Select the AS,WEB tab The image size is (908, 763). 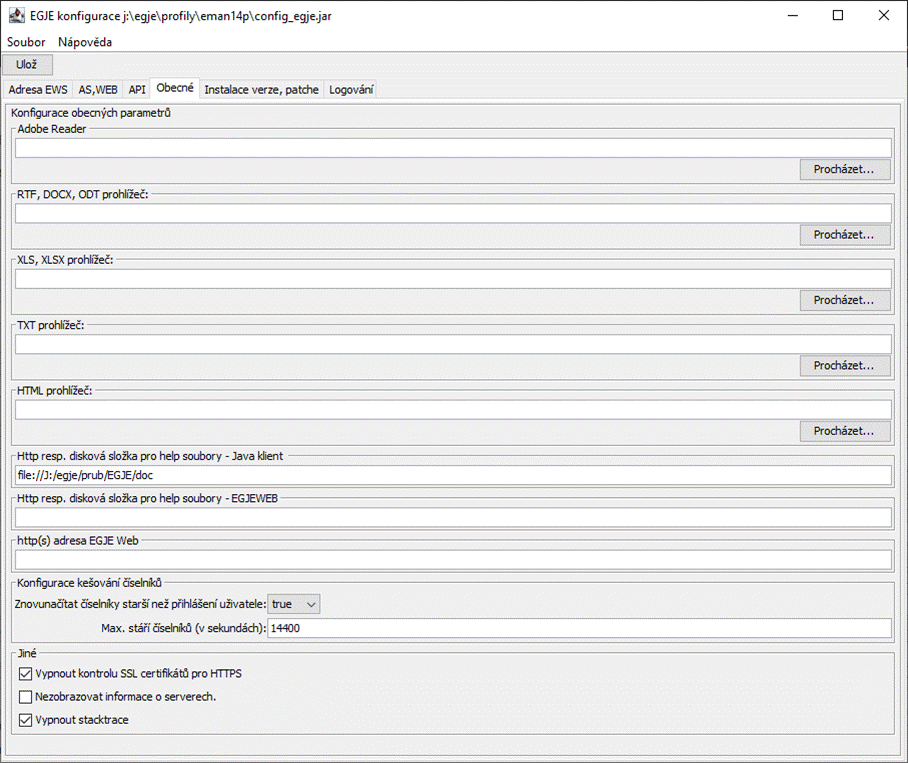click(98, 89)
